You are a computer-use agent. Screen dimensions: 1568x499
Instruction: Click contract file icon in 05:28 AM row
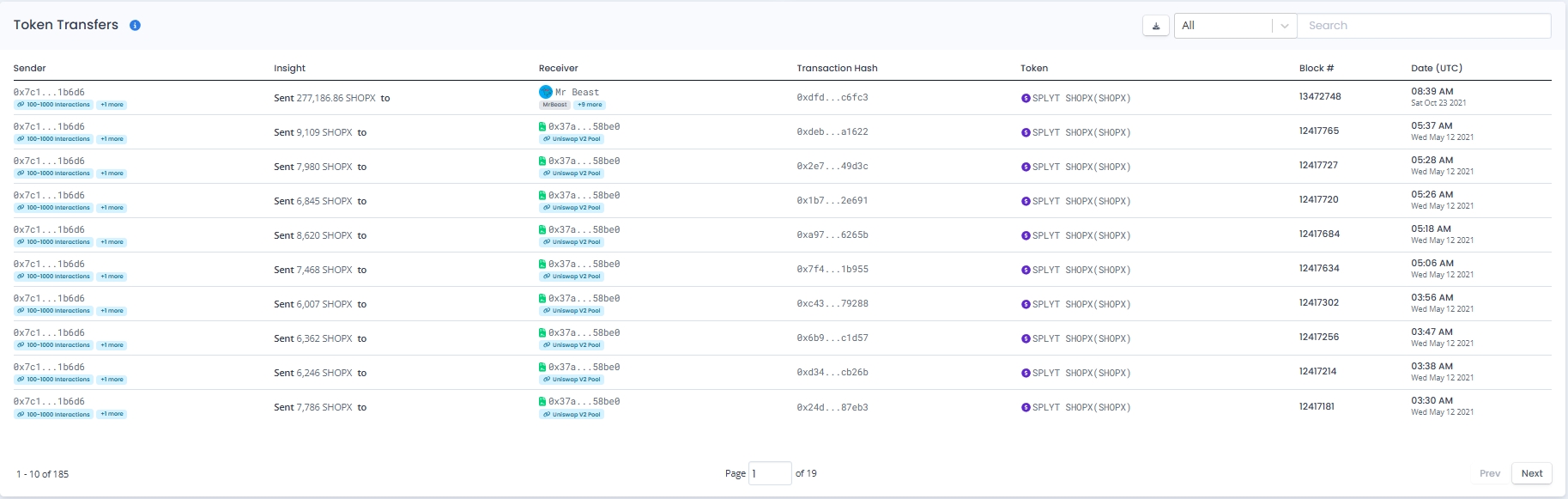point(542,161)
